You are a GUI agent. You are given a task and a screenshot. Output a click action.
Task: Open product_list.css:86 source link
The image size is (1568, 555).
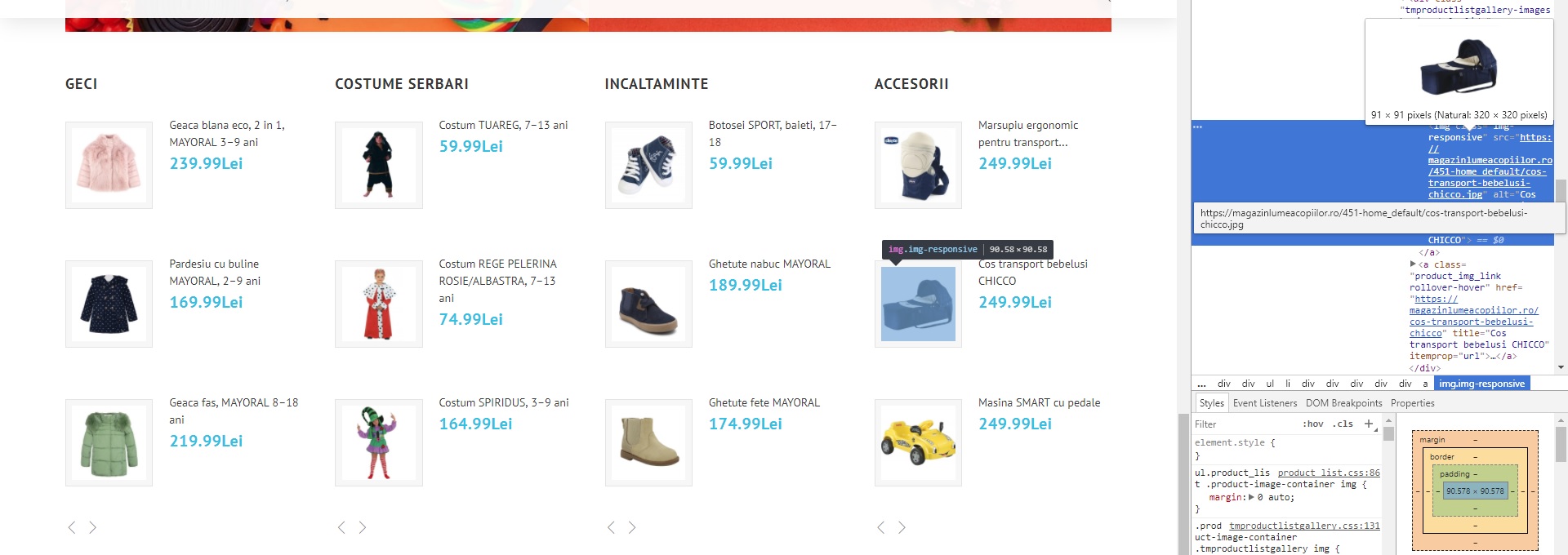point(1329,473)
